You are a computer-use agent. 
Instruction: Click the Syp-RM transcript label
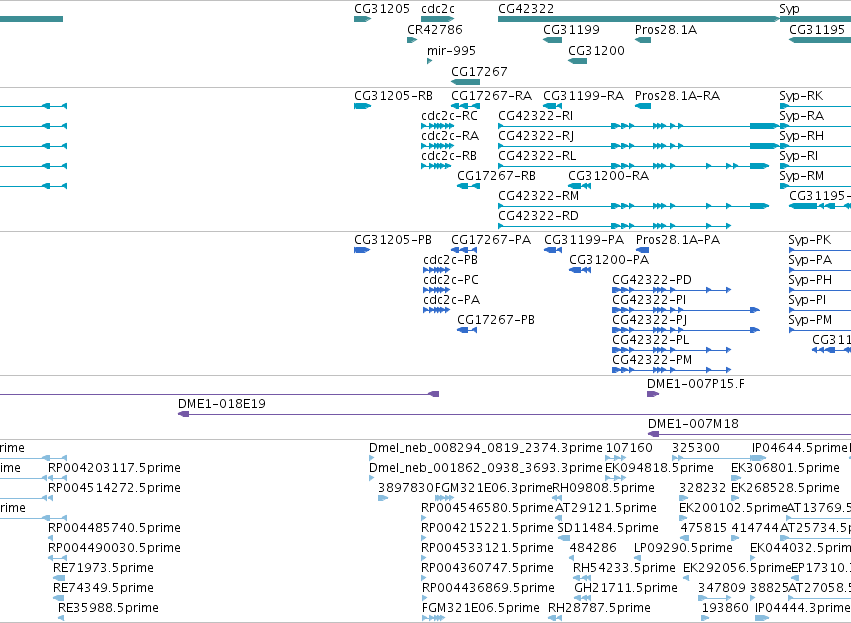801,176
